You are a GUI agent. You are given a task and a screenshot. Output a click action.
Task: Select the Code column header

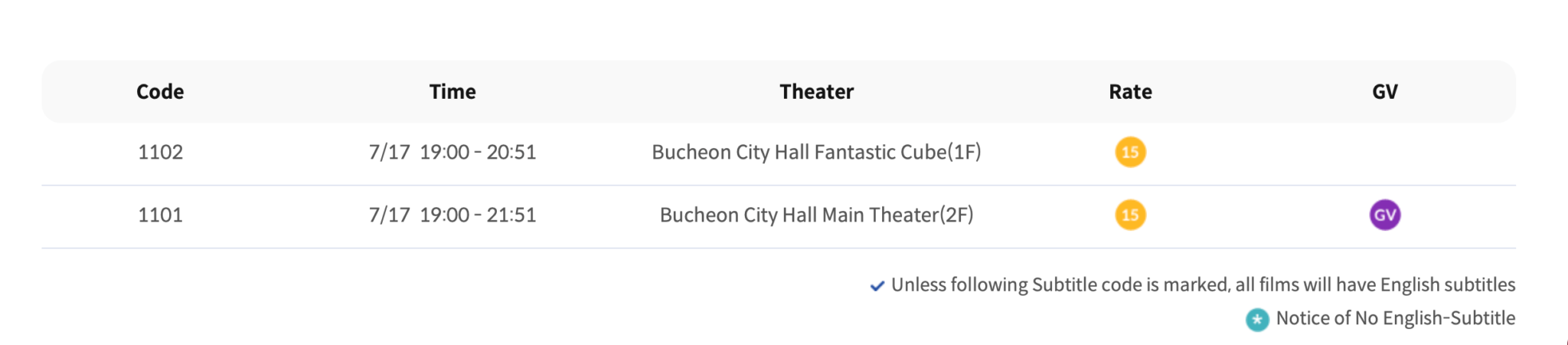tap(160, 92)
